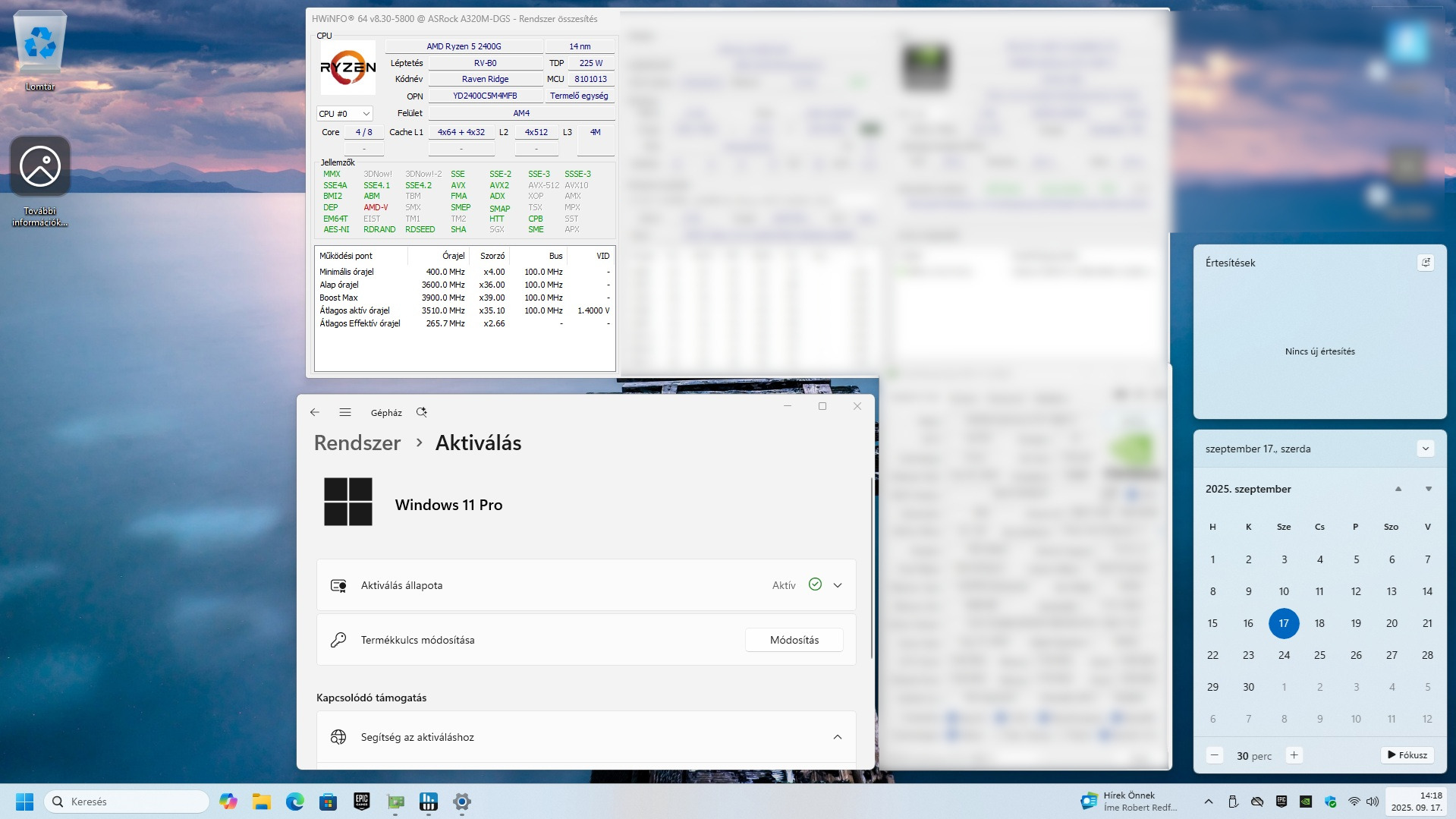
Task: Open the taskbar clock and date
Action: 1417,802
